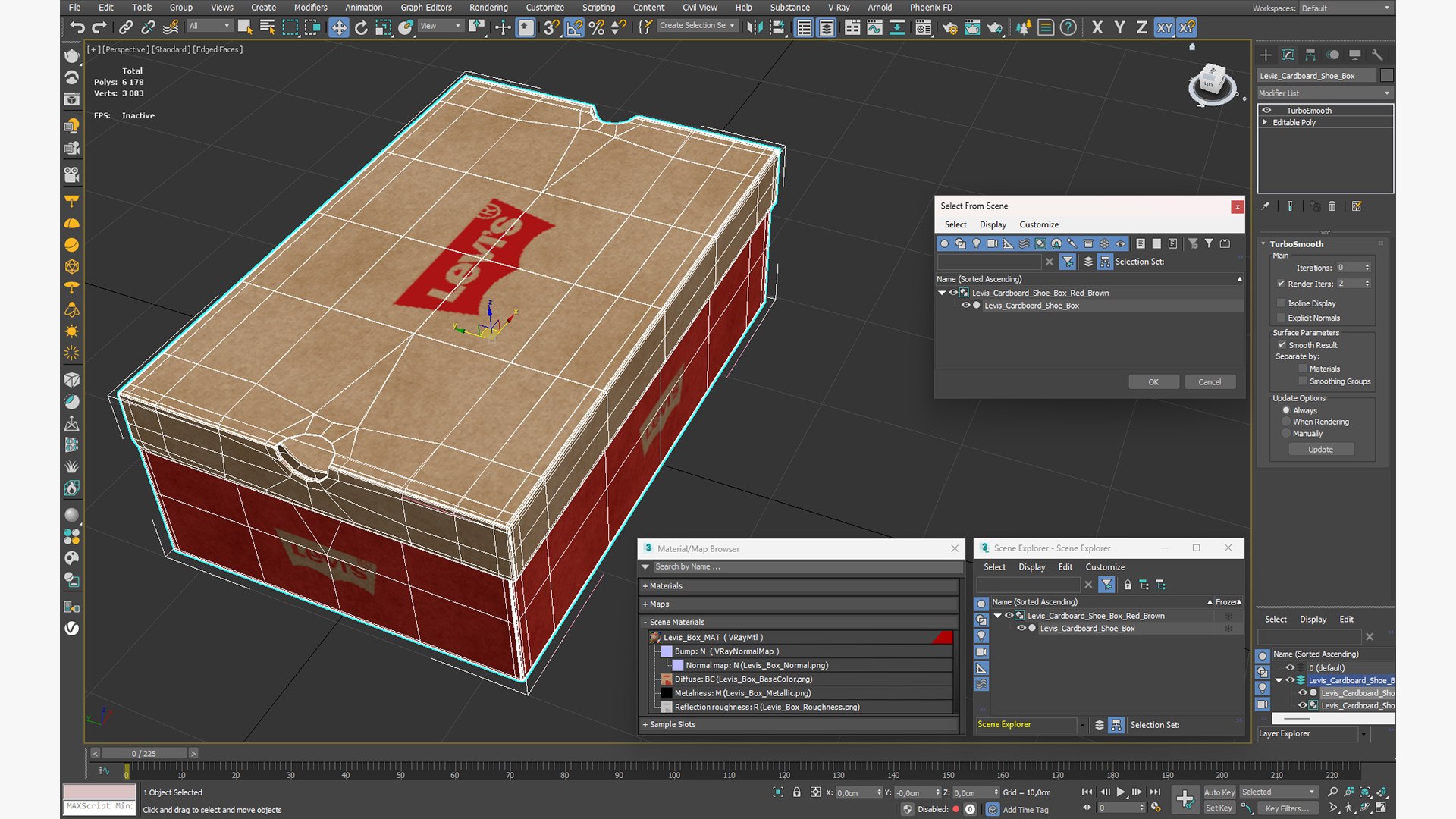Viewport: 1456px width, 819px height.
Task: Switch to the Utilities command panel
Action: 1378,55
